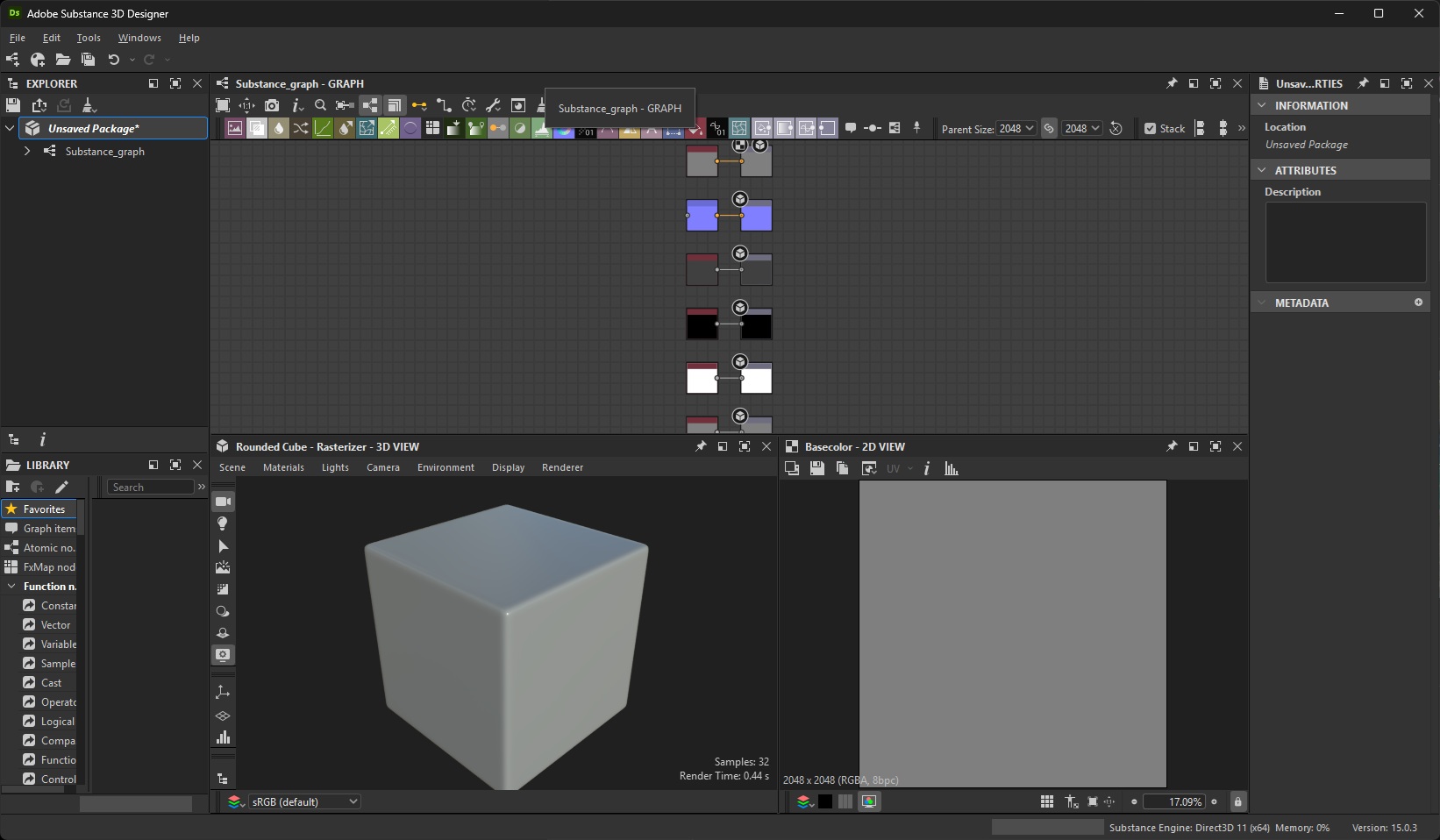Click the Library search field
The image size is (1440, 840).
point(150,487)
